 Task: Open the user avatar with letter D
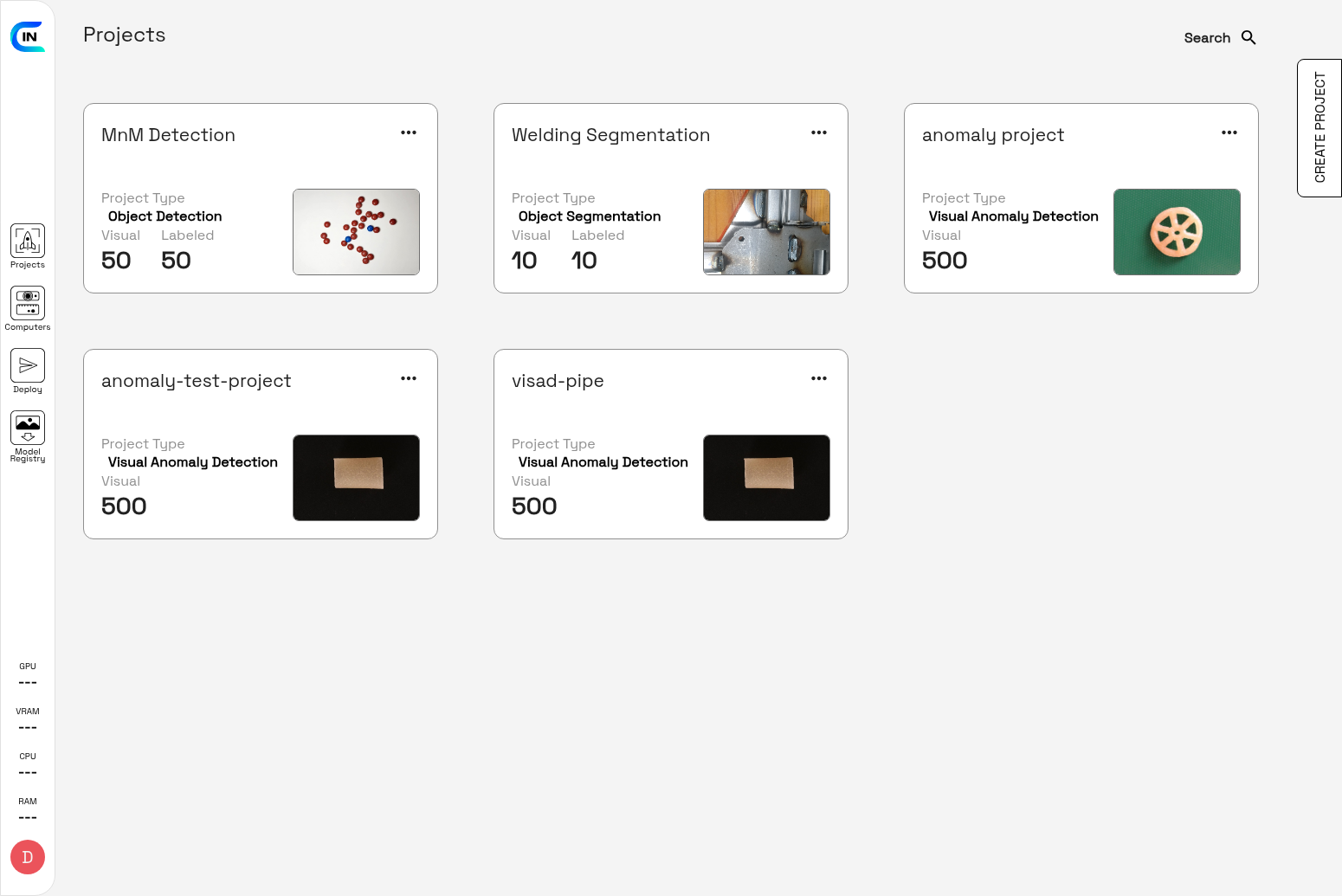coord(27,857)
